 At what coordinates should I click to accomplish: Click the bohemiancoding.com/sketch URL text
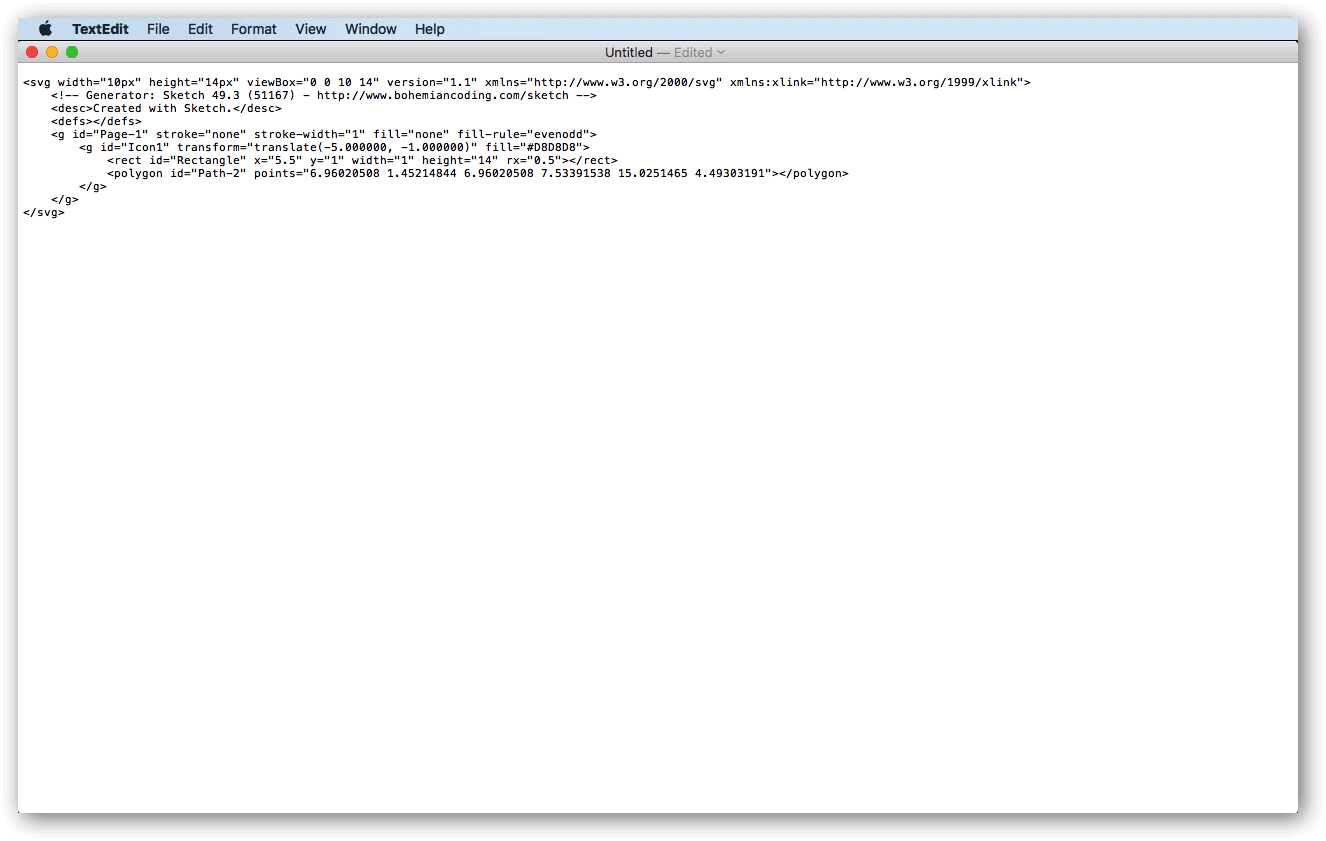[x=443, y=95]
